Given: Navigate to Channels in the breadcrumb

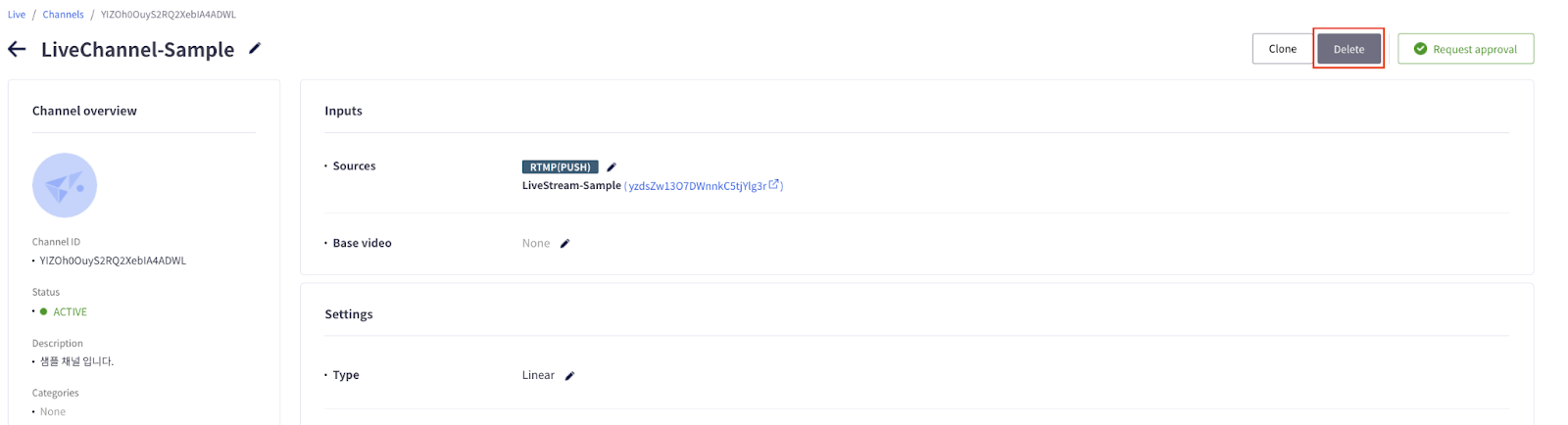Looking at the screenshot, I should [63, 15].
